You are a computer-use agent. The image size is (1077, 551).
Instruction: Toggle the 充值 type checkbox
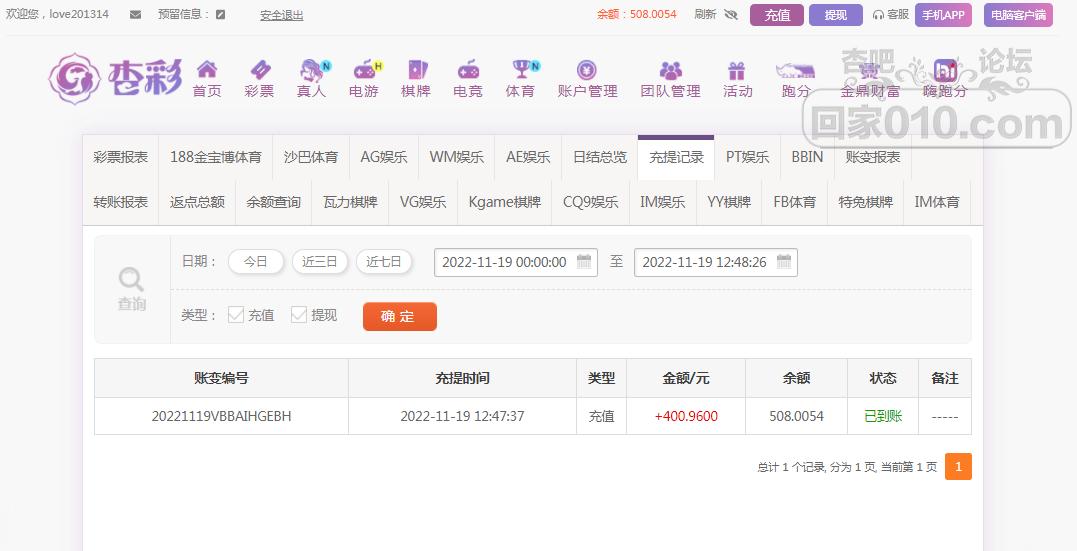click(236, 315)
